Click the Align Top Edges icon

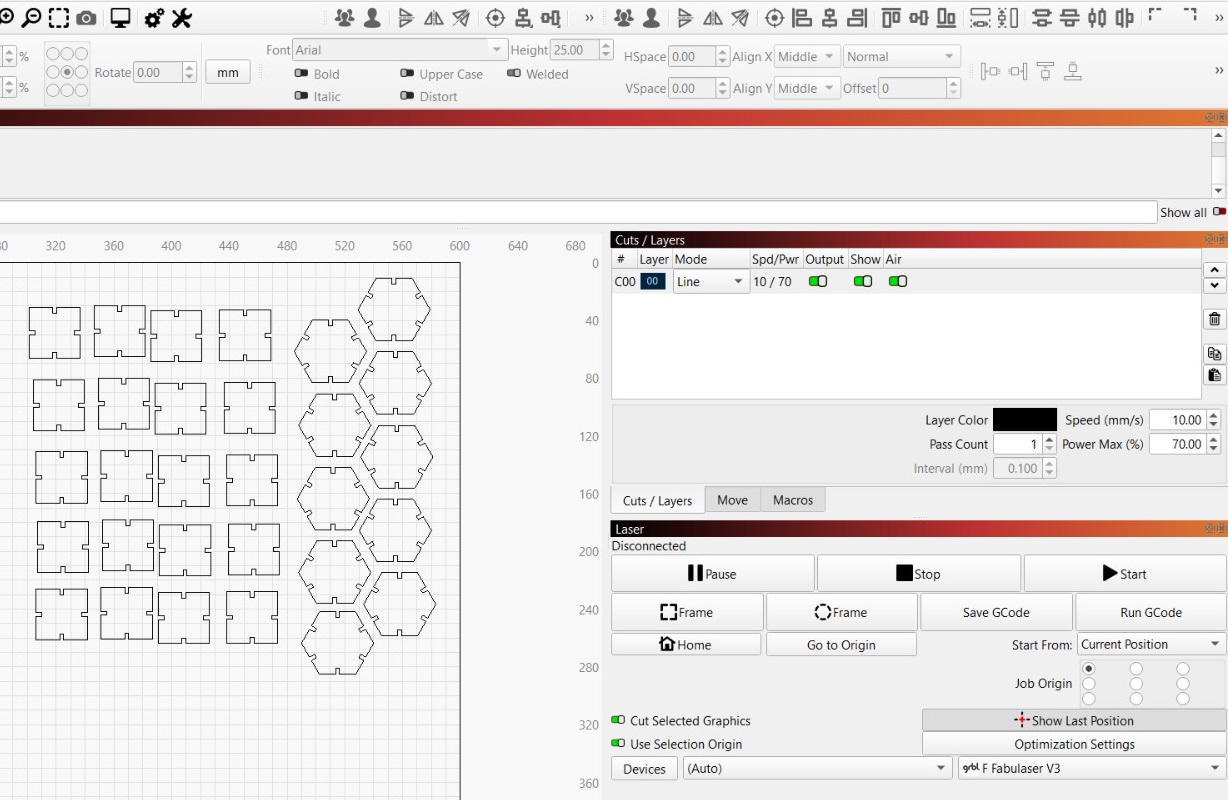(891, 17)
